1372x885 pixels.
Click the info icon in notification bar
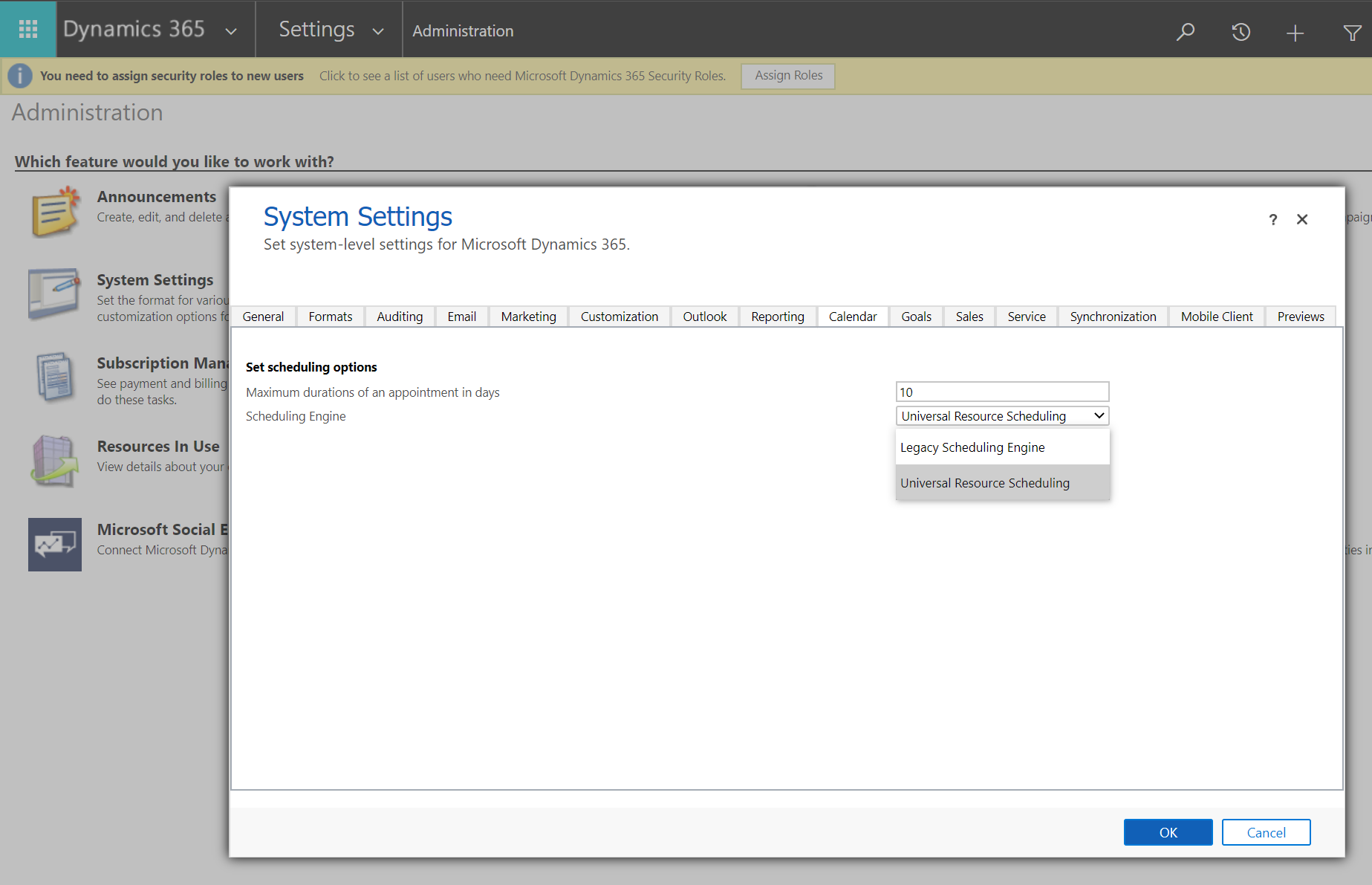[20, 76]
